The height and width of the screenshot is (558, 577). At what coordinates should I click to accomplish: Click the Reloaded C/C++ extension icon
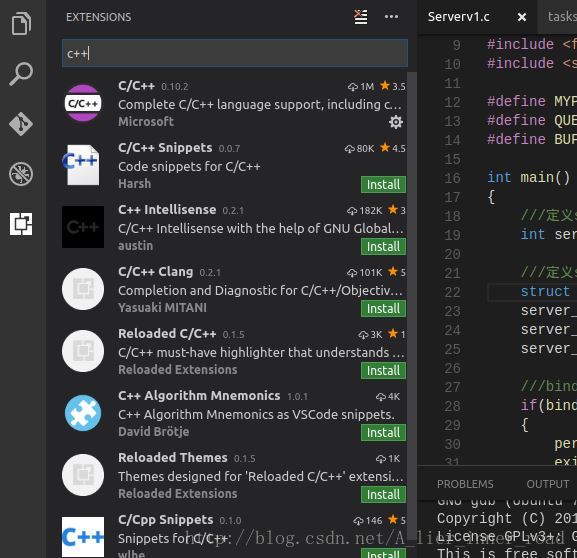tap(83, 351)
